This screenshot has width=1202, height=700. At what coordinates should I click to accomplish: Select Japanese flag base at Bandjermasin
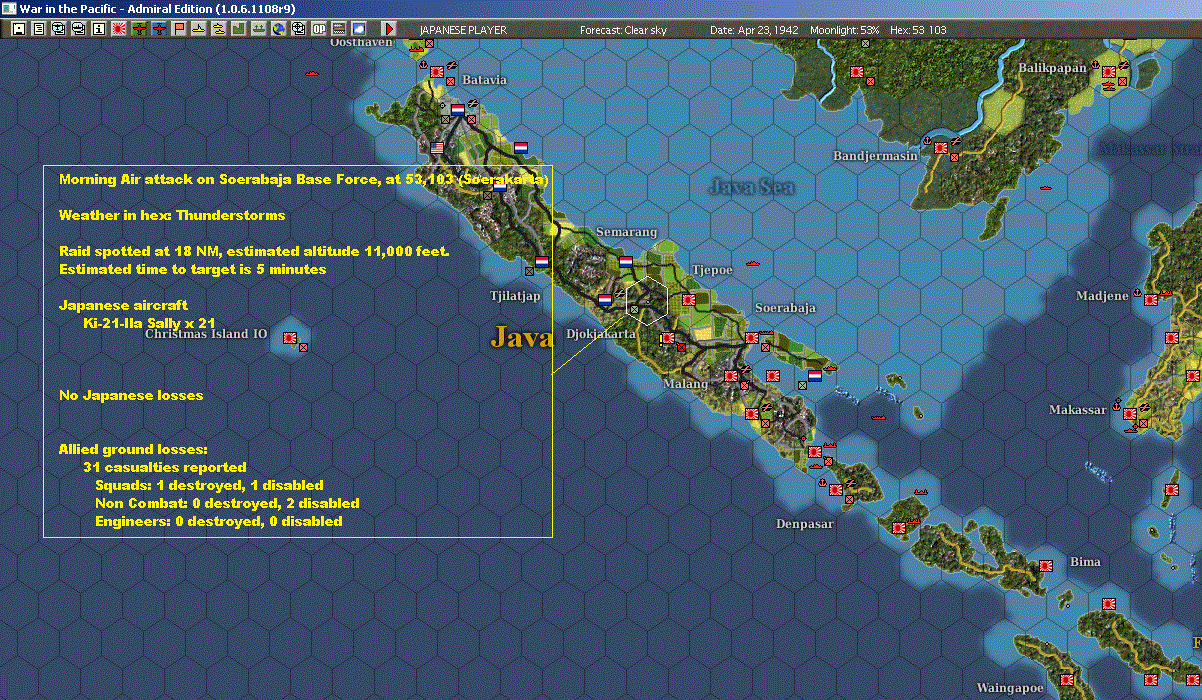tap(941, 148)
